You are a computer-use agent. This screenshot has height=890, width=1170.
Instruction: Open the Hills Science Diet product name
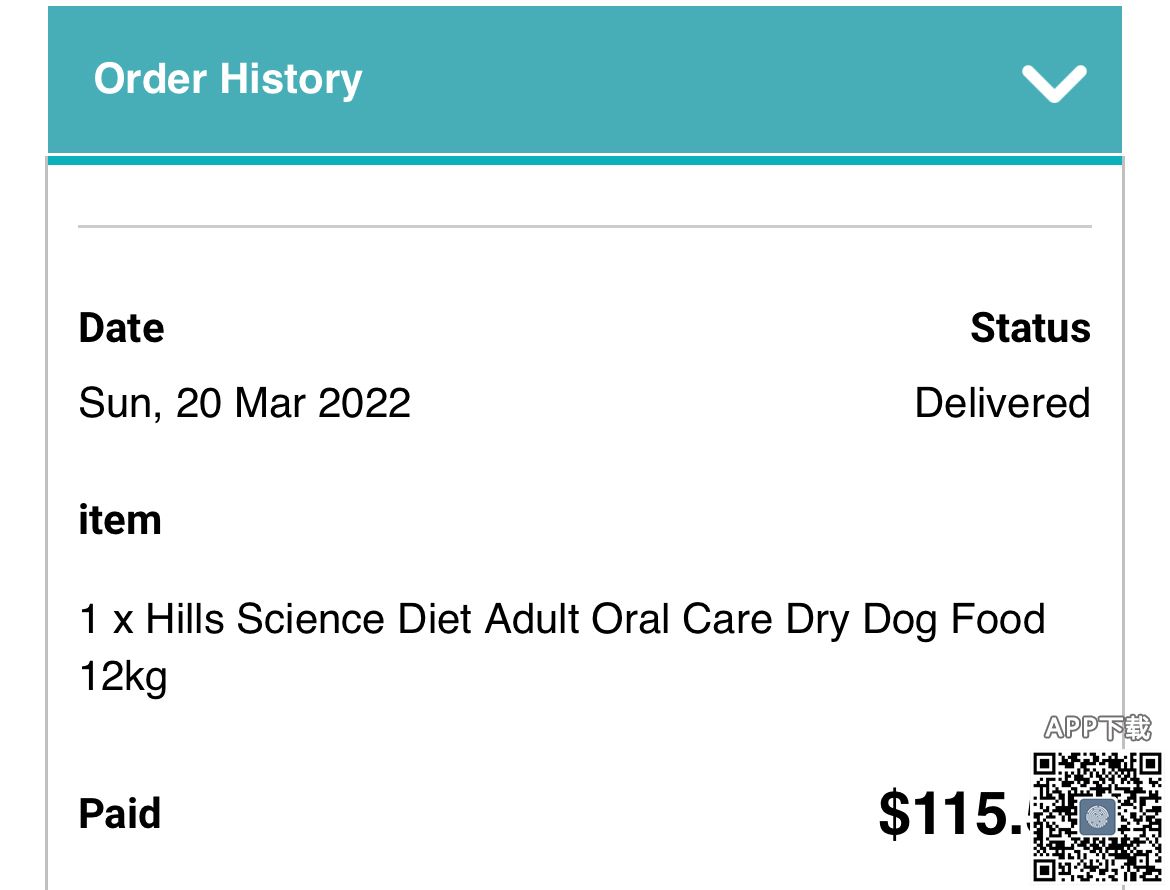point(561,619)
